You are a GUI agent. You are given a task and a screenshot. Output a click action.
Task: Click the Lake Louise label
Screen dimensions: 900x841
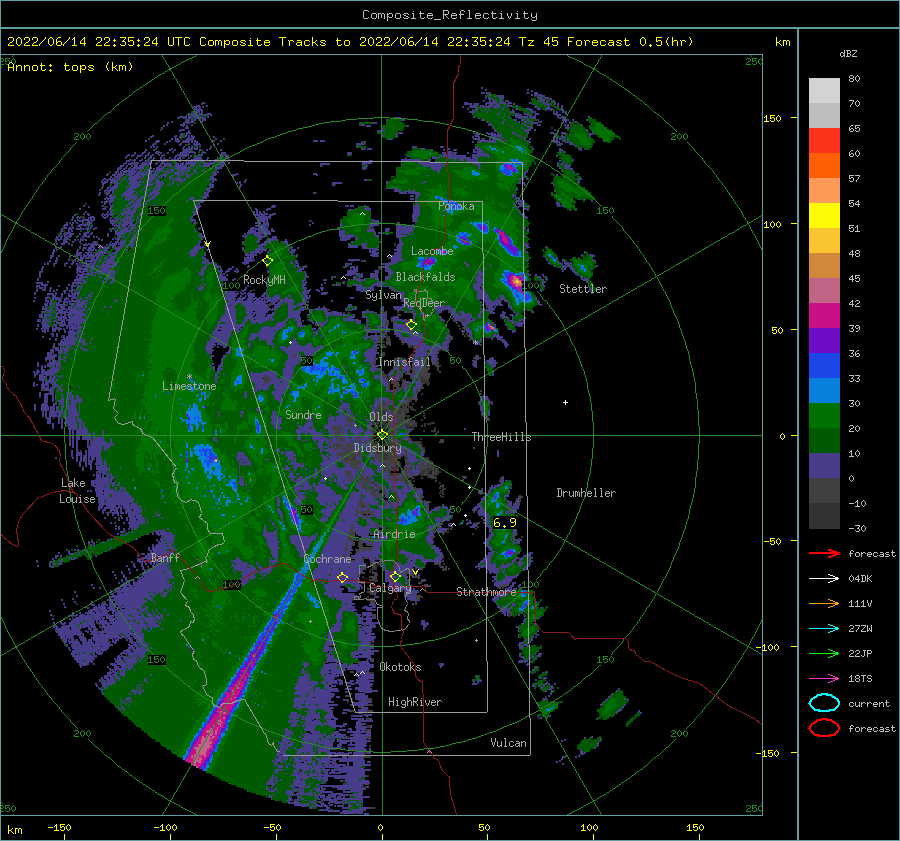click(77, 491)
